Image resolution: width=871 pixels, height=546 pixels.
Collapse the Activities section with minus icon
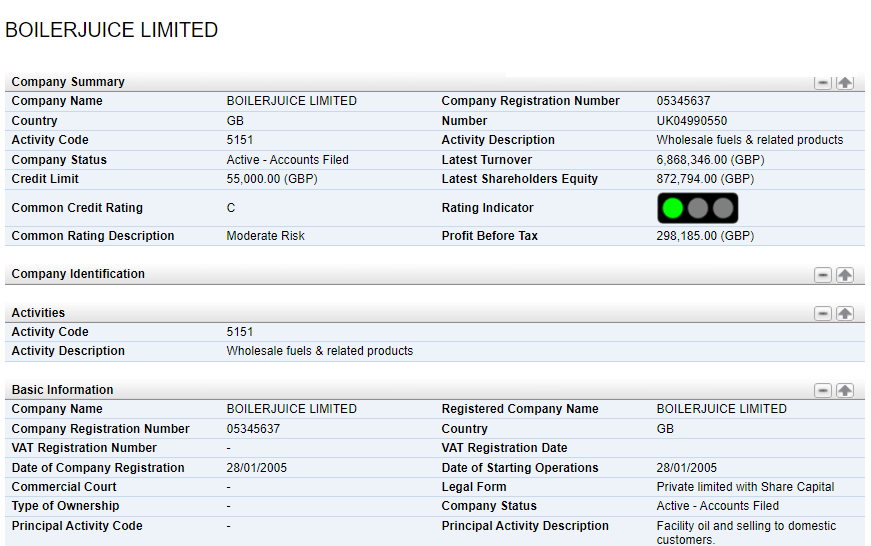point(823,313)
